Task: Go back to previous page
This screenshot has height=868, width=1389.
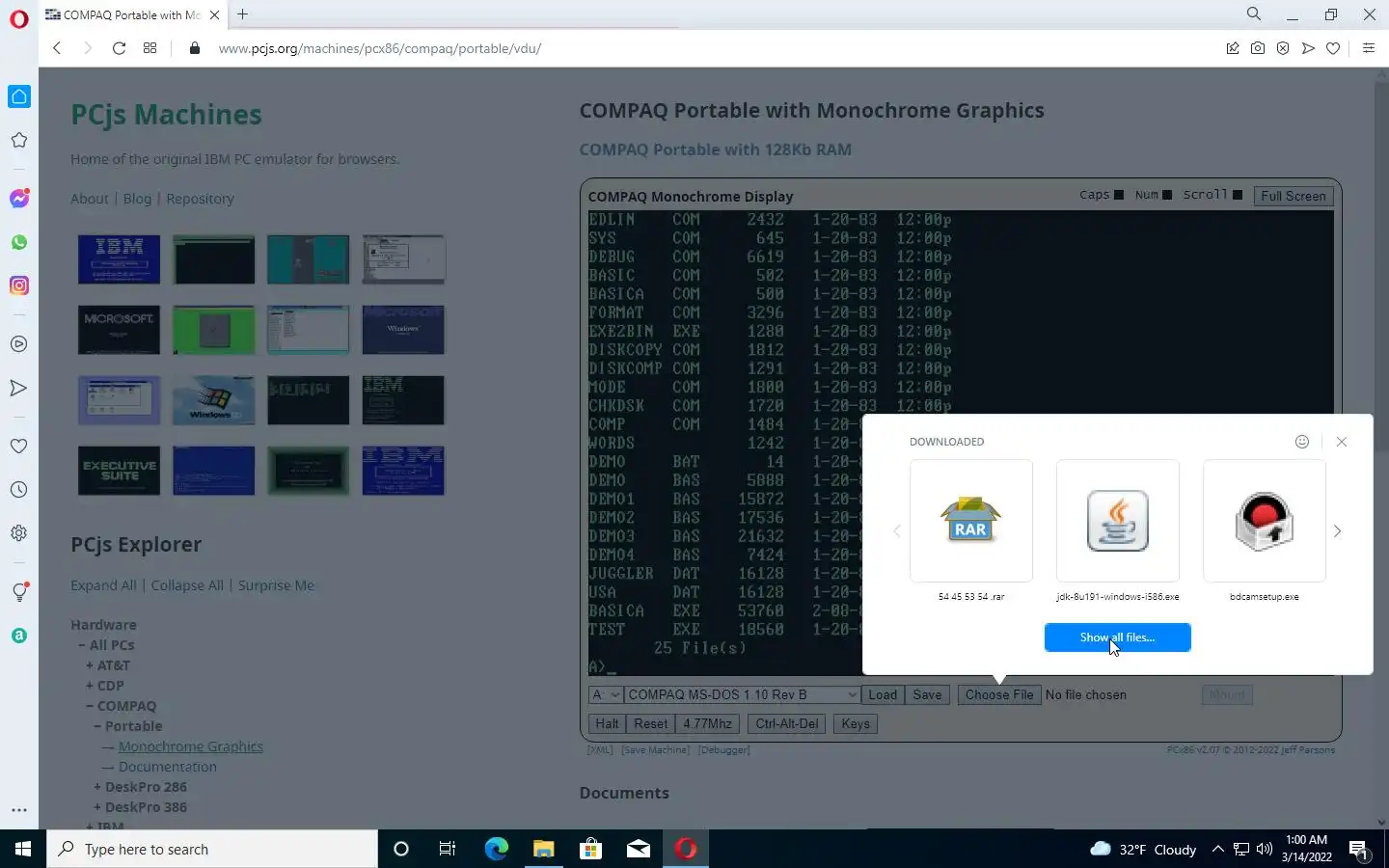Action: coord(57,48)
